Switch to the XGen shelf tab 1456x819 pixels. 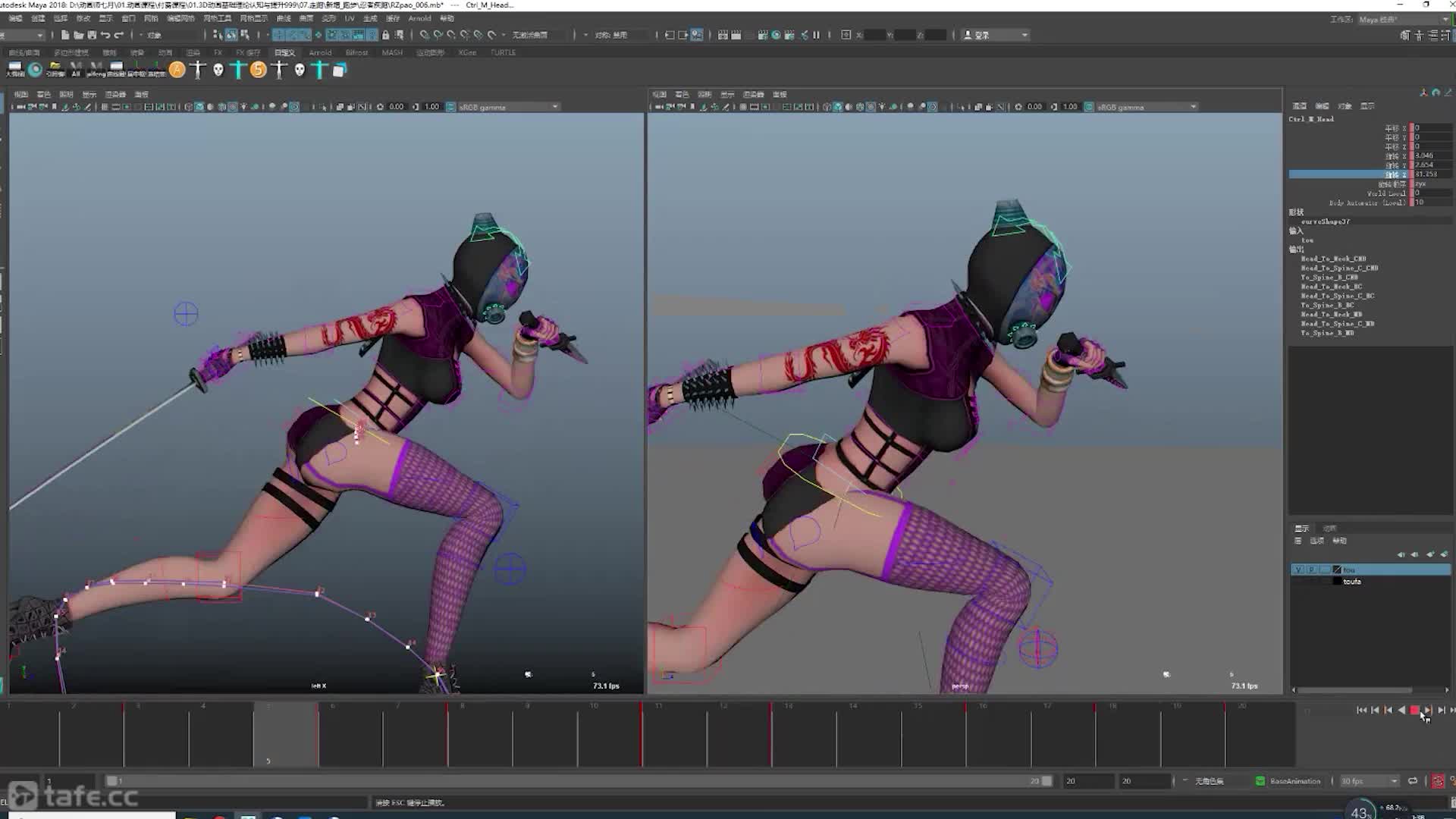[467, 52]
